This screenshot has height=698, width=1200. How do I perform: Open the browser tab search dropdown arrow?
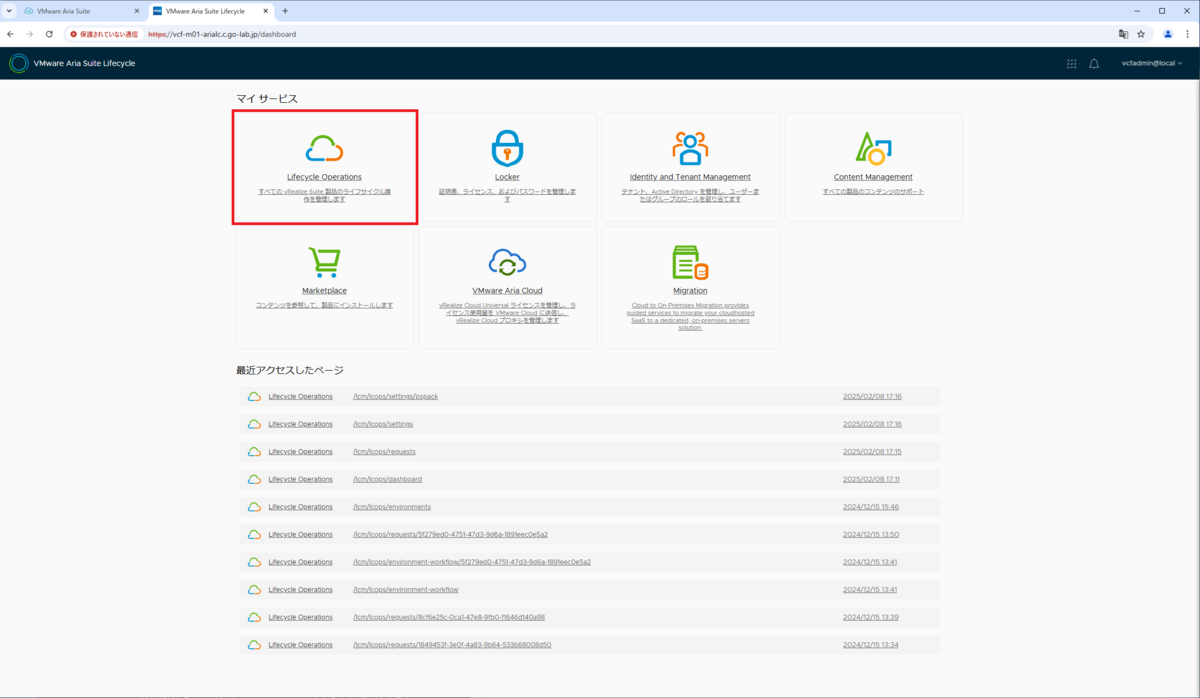pos(10,11)
